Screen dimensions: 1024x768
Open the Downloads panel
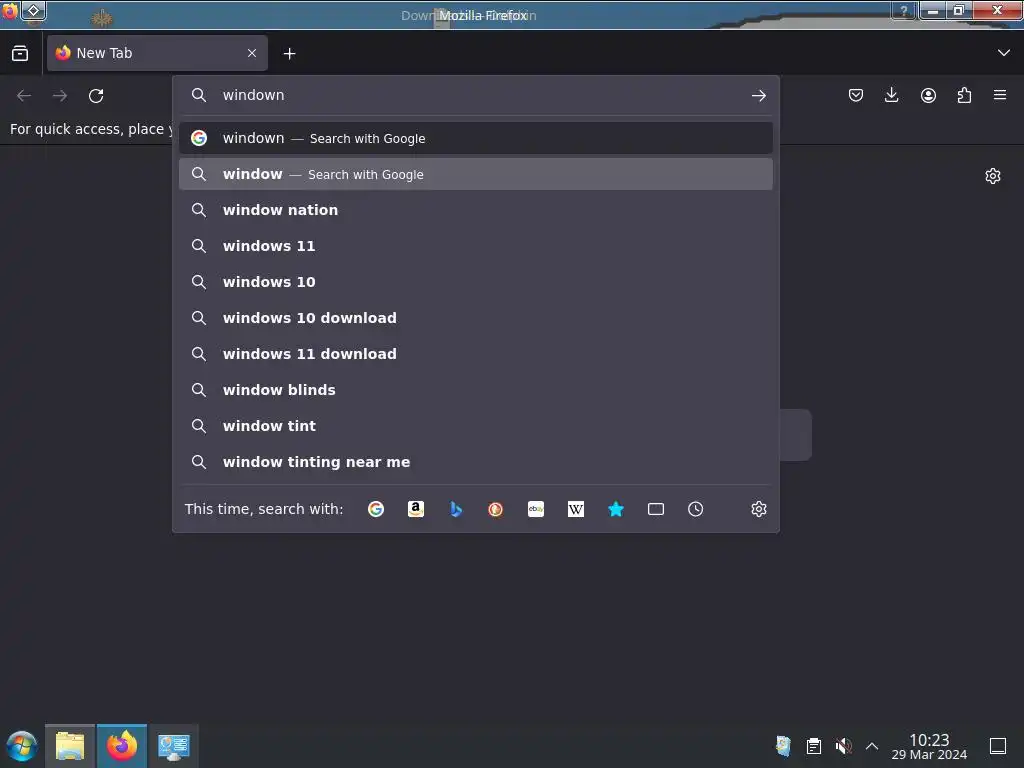(891, 95)
